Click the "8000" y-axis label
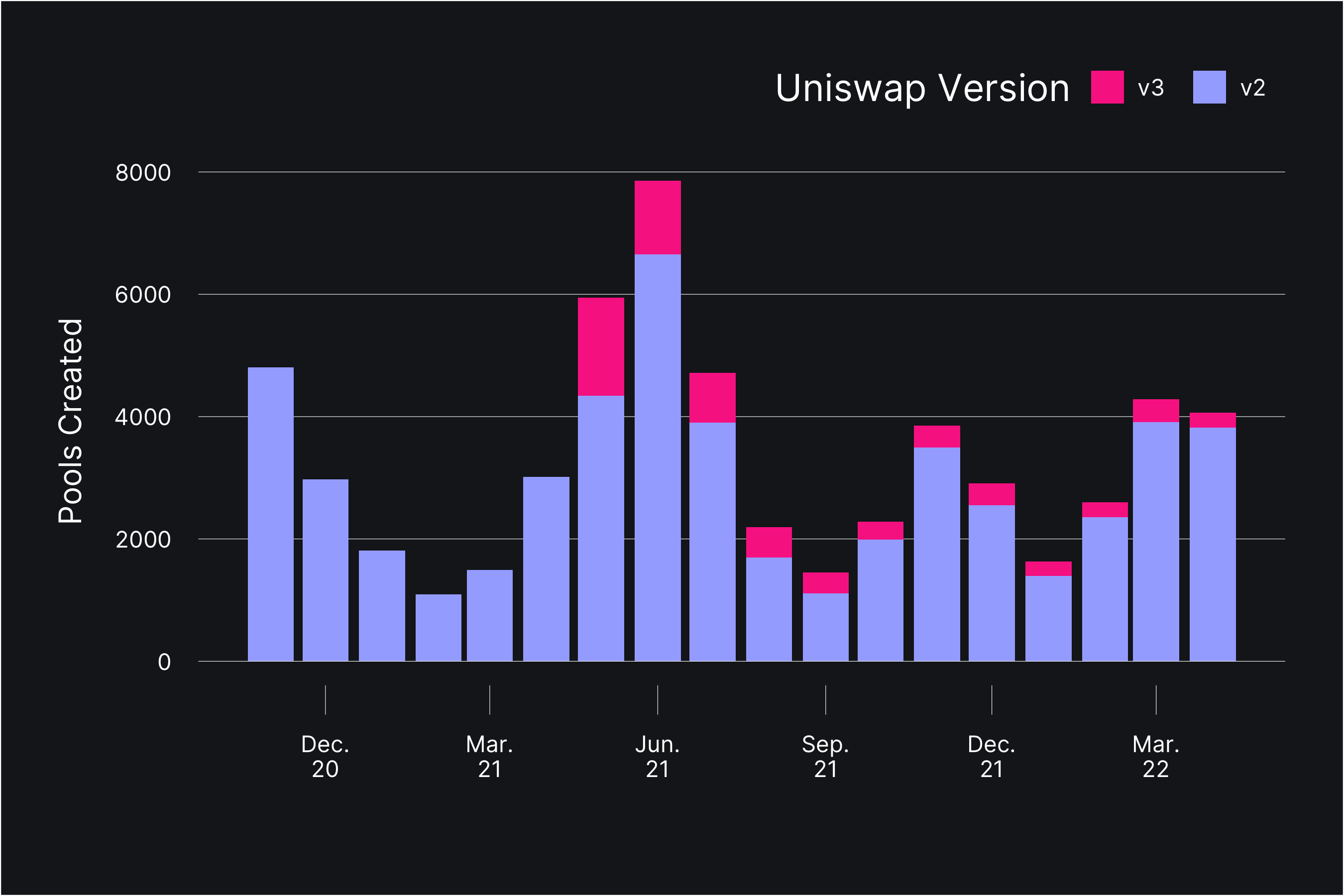The height and width of the screenshot is (896, 1344). [143, 173]
